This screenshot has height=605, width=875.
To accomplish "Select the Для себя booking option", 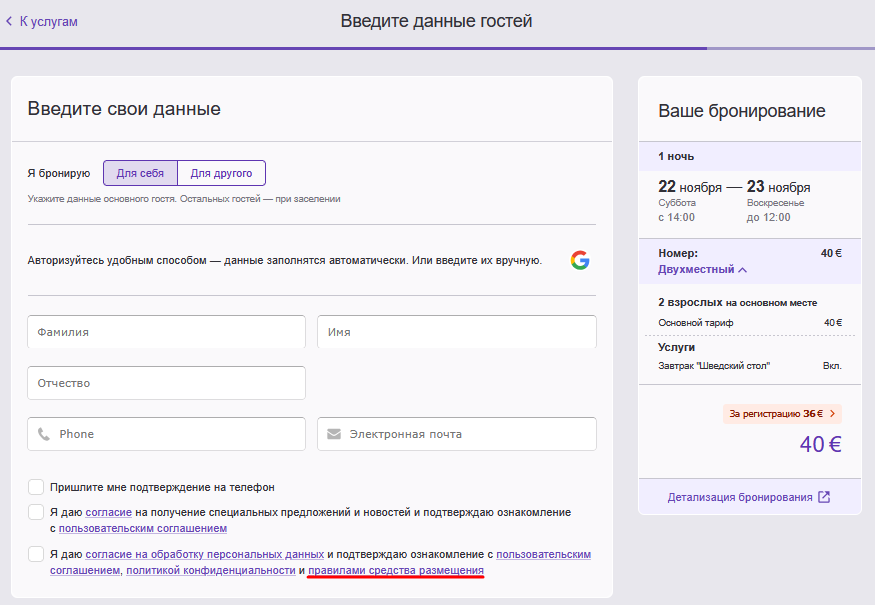I will coord(140,173).
